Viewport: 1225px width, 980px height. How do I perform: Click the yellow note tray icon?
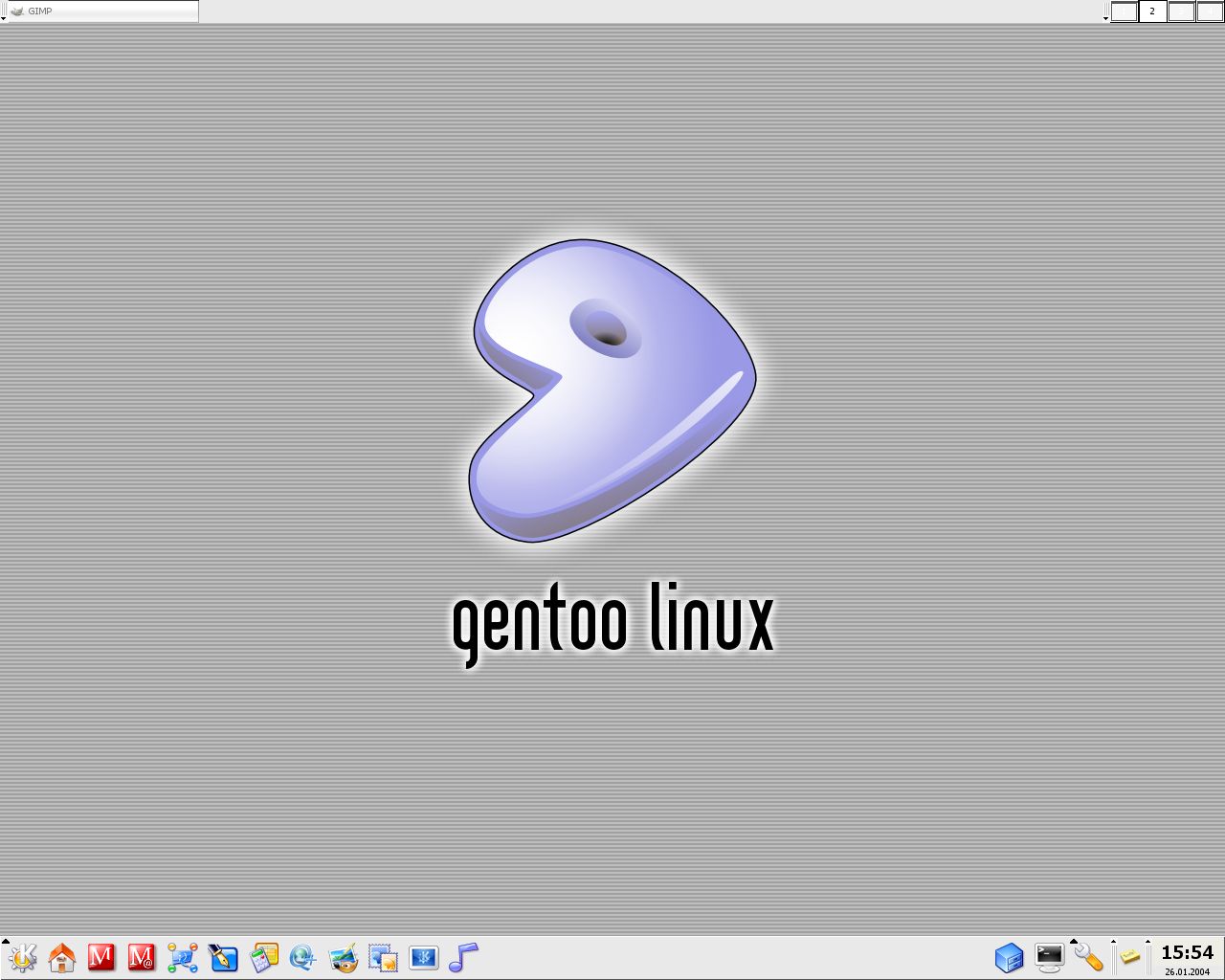point(1130,956)
